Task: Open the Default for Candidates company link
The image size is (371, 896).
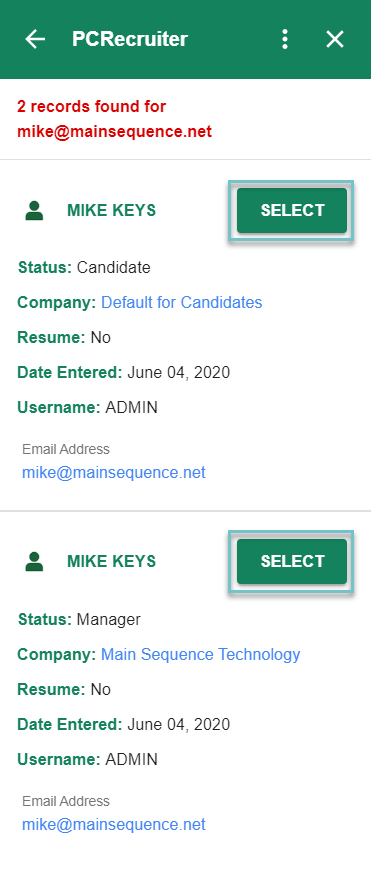Action: tap(182, 302)
